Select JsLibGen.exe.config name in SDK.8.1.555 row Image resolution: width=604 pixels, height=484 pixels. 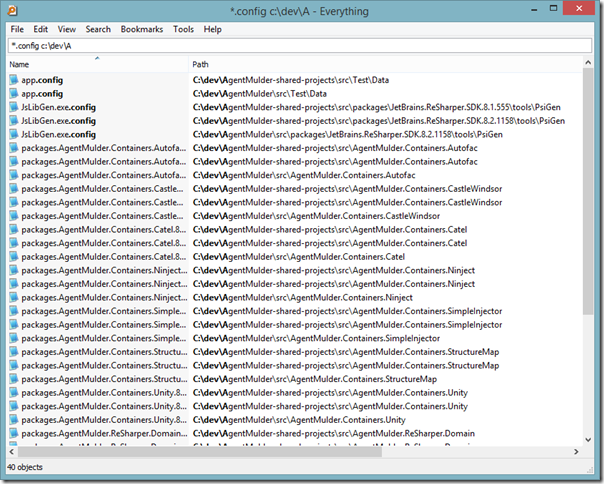coord(59,107)
